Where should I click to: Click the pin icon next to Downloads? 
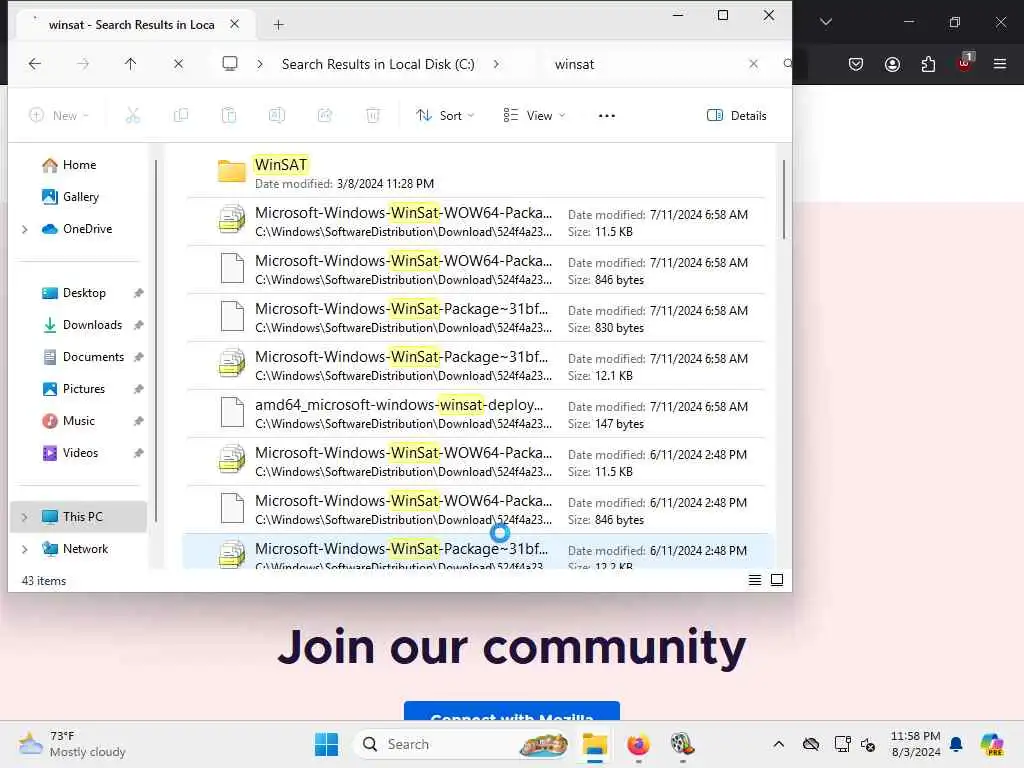(138, 325)
